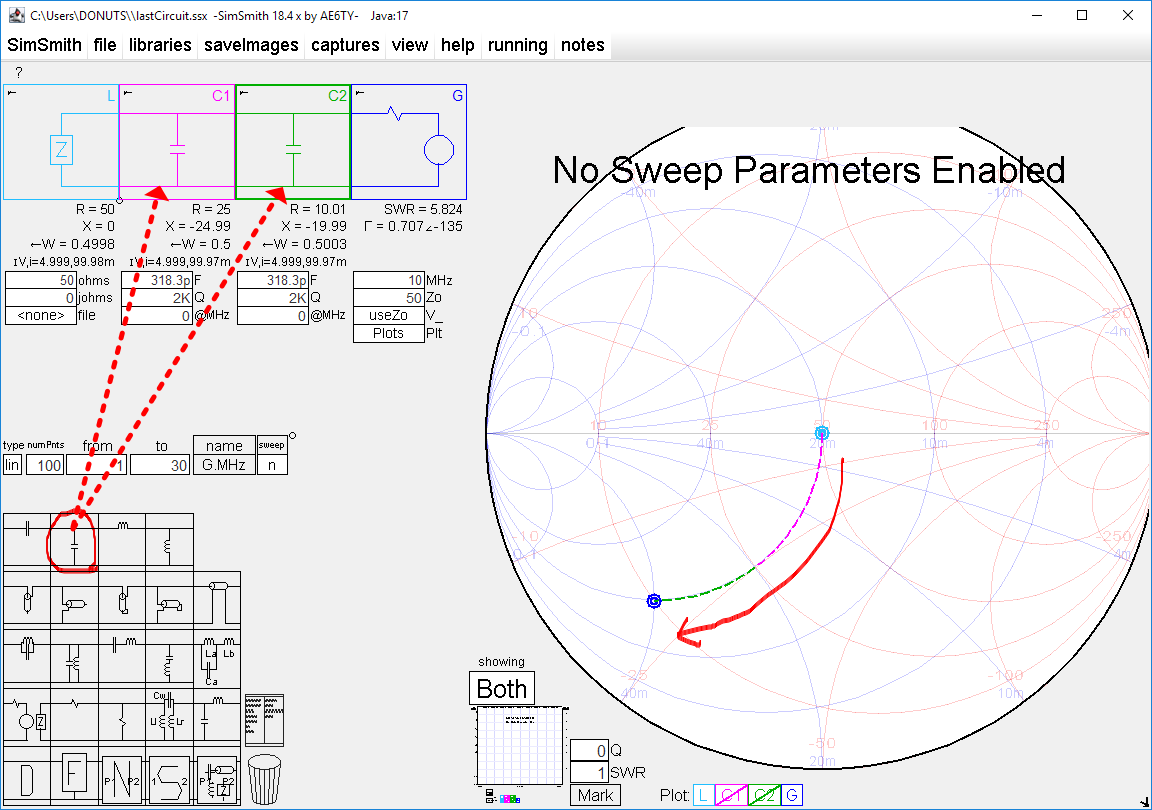Viewport: 1152px width, 810px height.
Task: Open the rectangular plot thumbnail
Action: (x=520, y=746)
